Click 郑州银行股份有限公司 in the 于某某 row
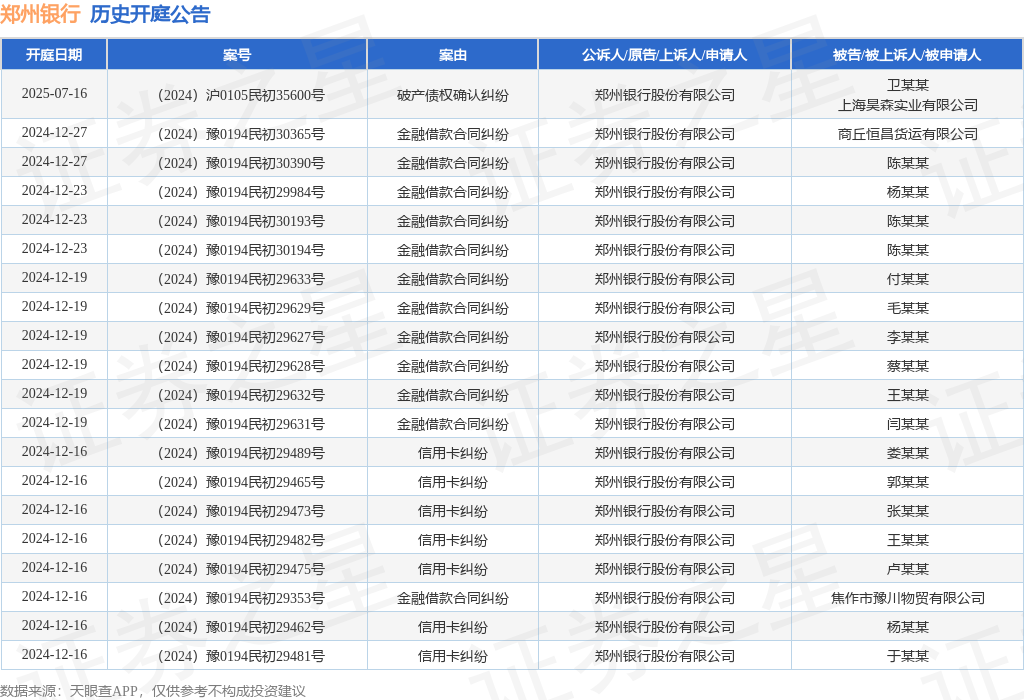The height and width of the screenshot is (700, 1024). (664, 656)
